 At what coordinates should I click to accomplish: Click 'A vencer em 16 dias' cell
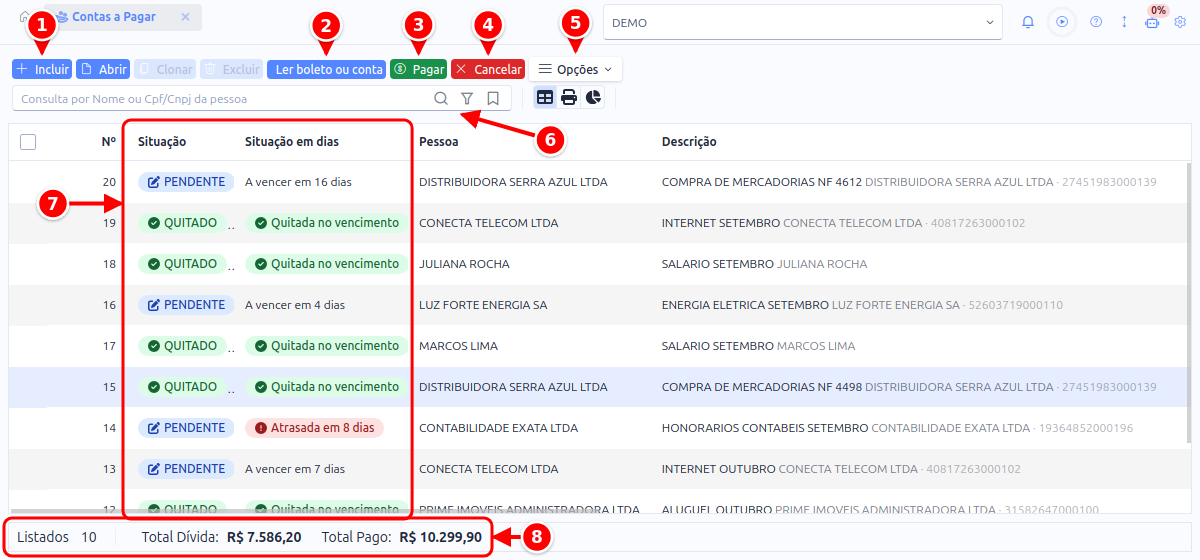point(298,182)
